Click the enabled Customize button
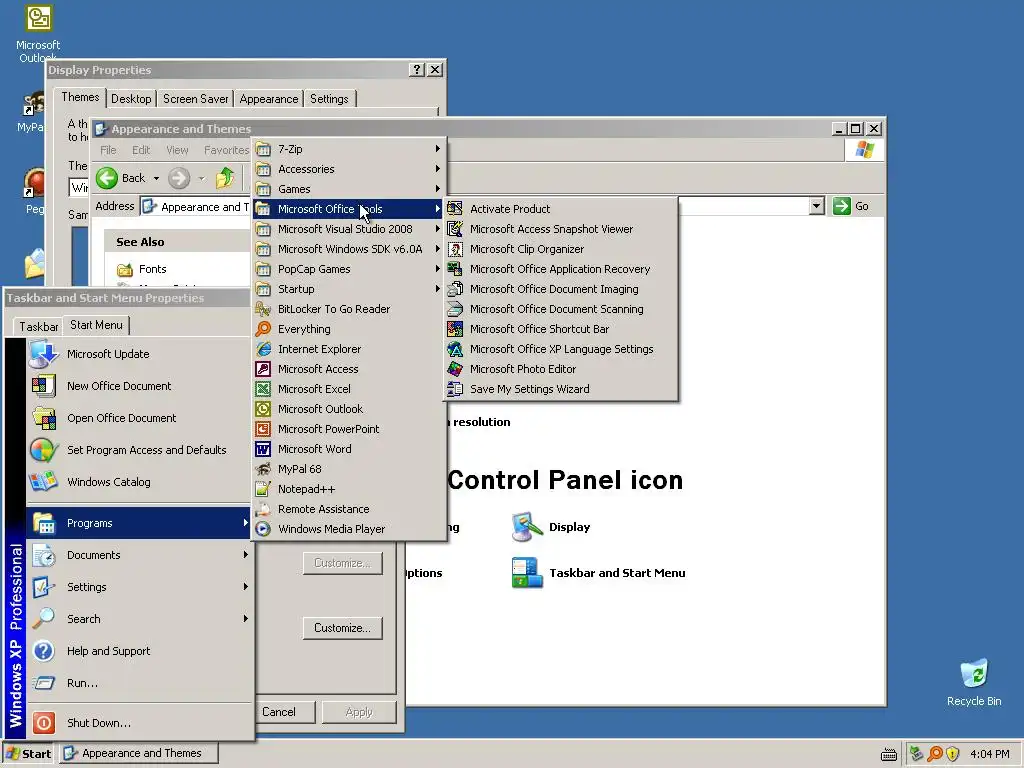The height and width of the screenshot is (768, 1024). [342, 628]
